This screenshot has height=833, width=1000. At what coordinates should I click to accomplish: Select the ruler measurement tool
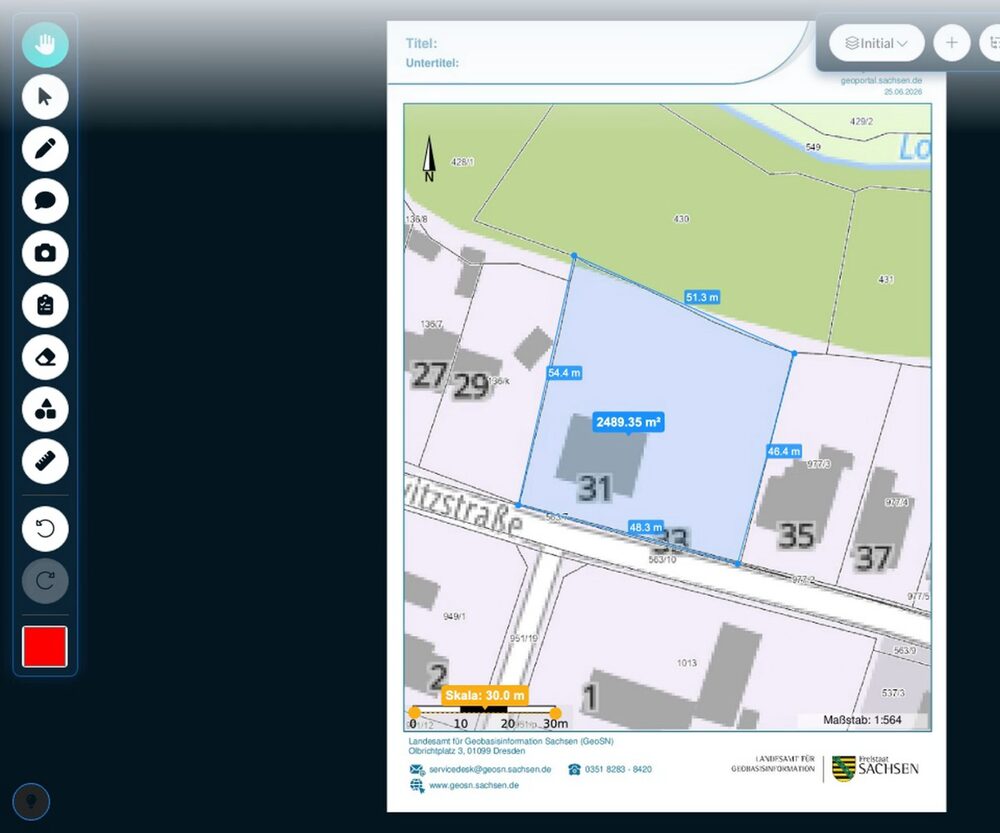click(x=45, y=461)
